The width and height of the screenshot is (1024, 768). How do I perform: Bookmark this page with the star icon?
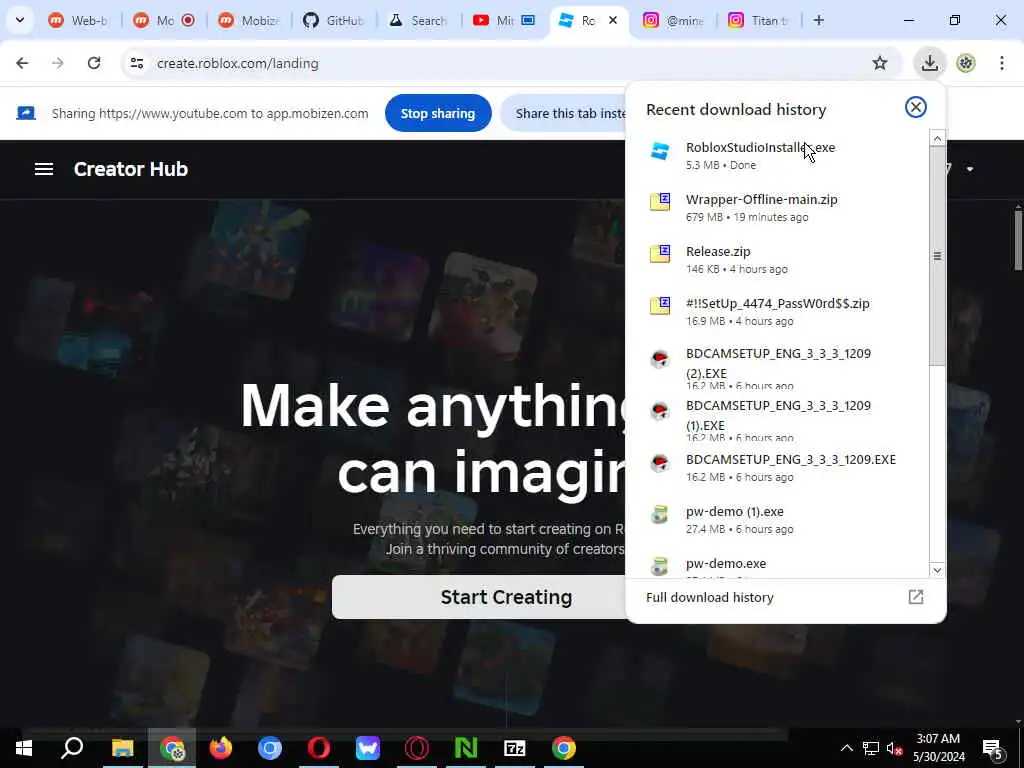coord(880,63)
